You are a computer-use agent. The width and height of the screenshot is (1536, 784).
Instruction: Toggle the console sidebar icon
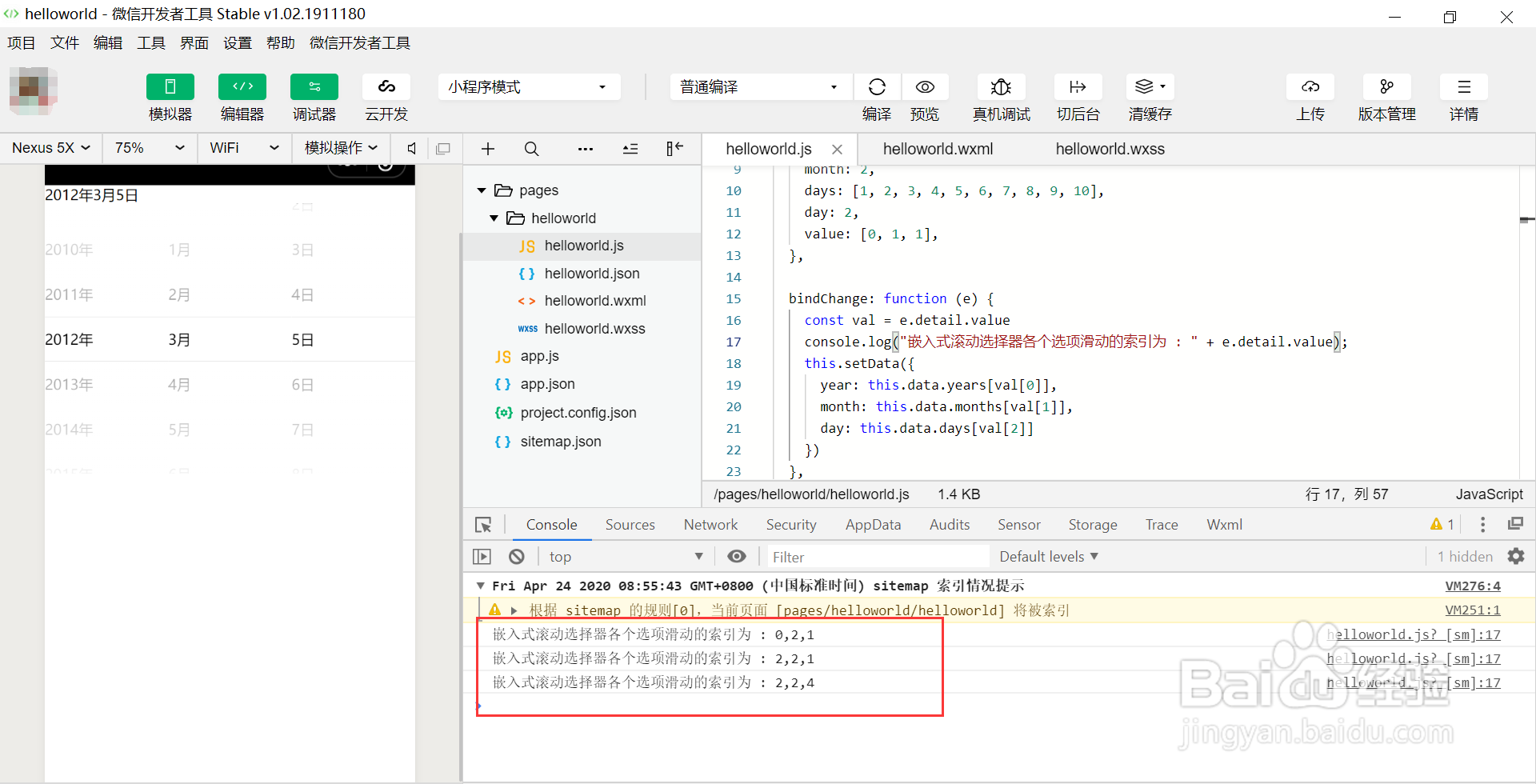482,557
